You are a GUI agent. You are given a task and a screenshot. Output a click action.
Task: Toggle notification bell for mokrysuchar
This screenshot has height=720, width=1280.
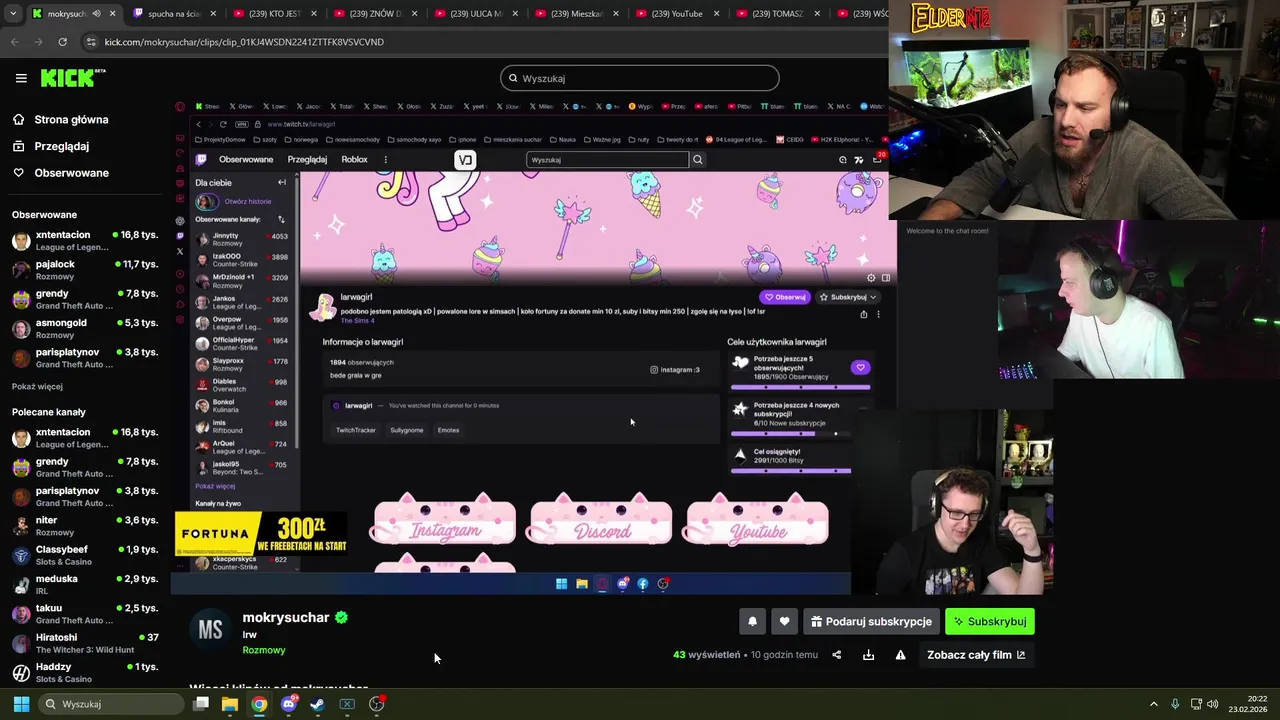click(752, 622)
